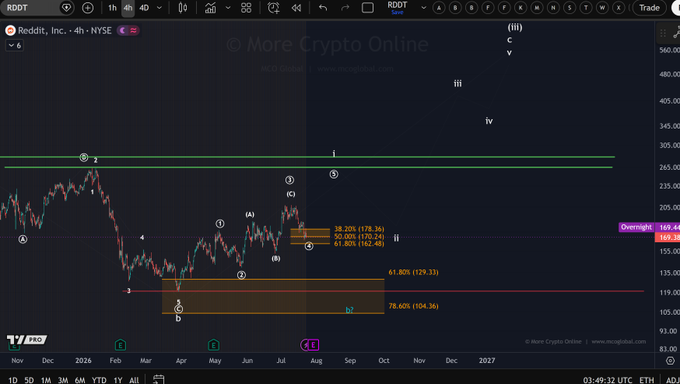Expand the collapsed indicator legend showing 6
The image size is (680, 384).
coord(14,45)
